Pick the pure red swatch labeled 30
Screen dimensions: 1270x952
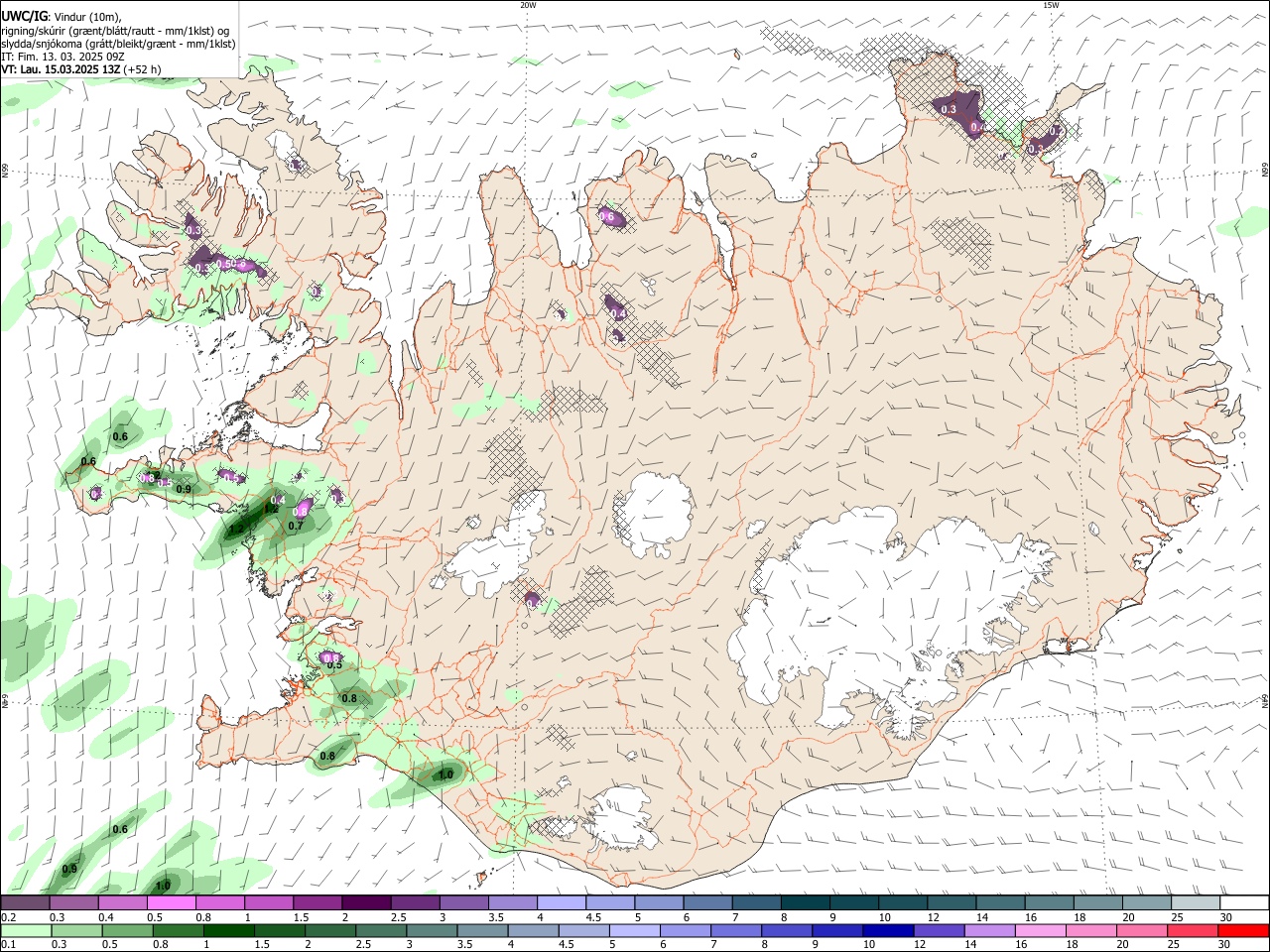tap(1244, 930)
